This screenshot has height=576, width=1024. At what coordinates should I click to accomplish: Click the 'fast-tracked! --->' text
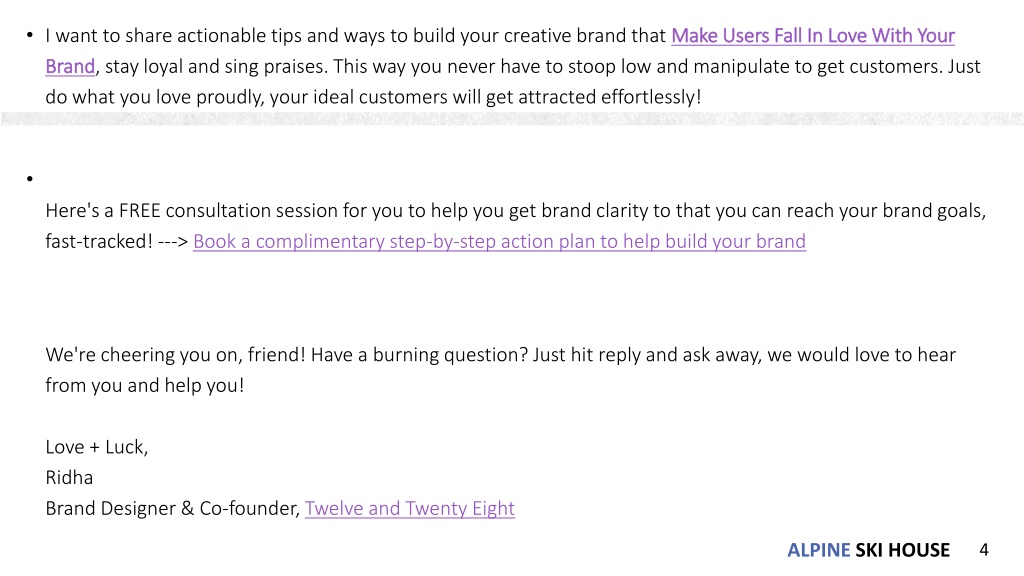[x=117, y=241]
